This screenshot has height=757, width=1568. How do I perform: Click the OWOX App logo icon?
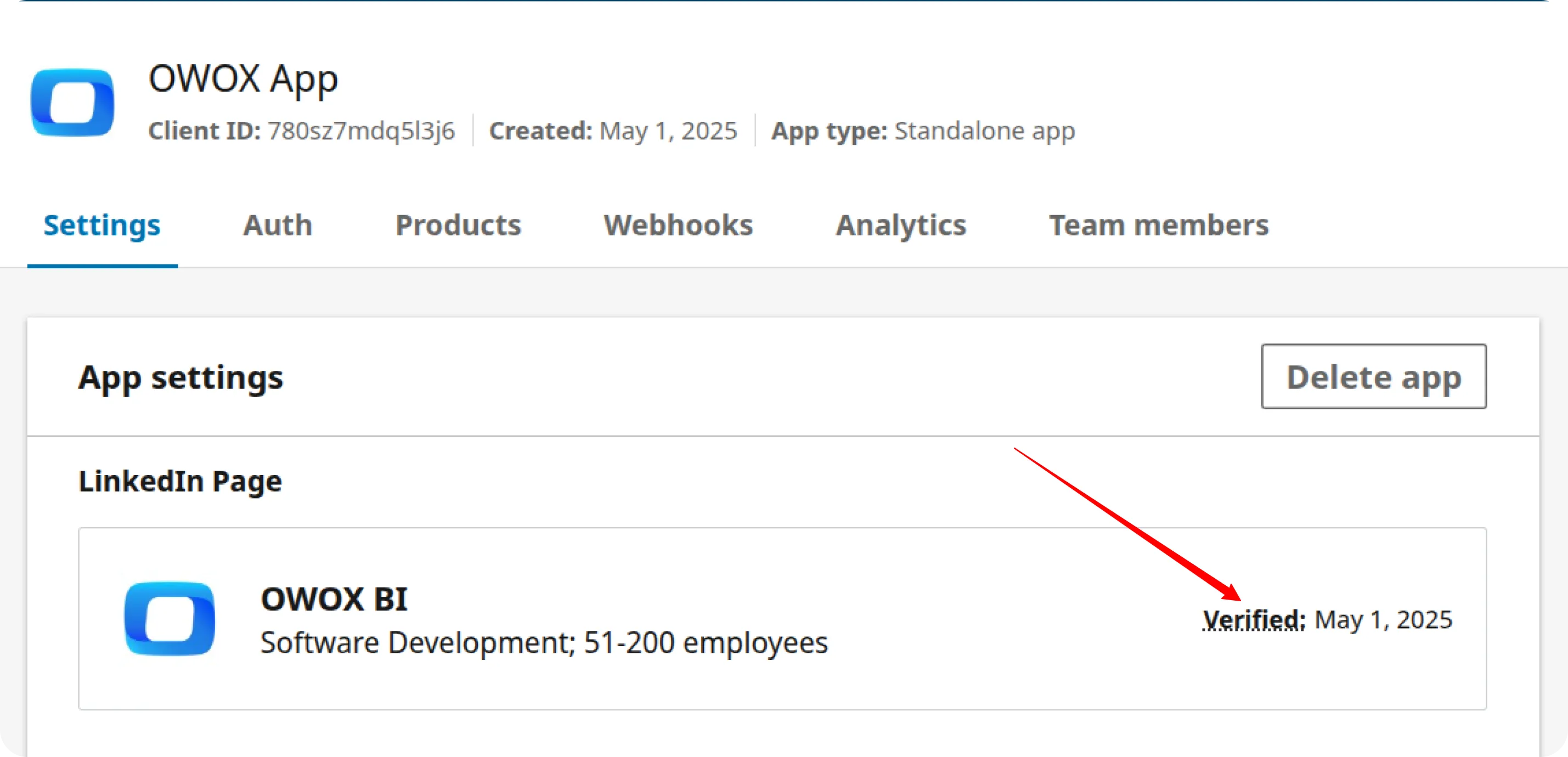[72, 102]
